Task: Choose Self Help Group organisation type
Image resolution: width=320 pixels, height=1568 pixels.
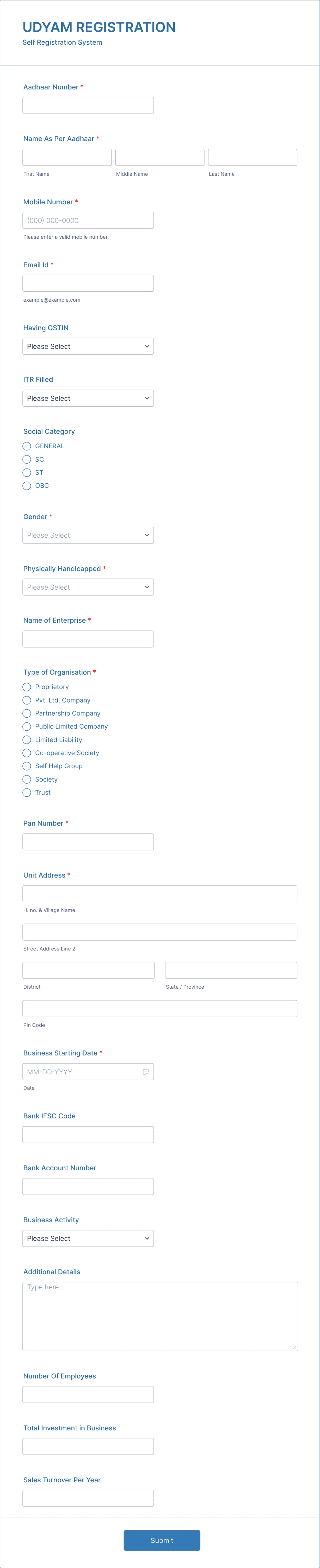Action: click(x=27, y=766)
